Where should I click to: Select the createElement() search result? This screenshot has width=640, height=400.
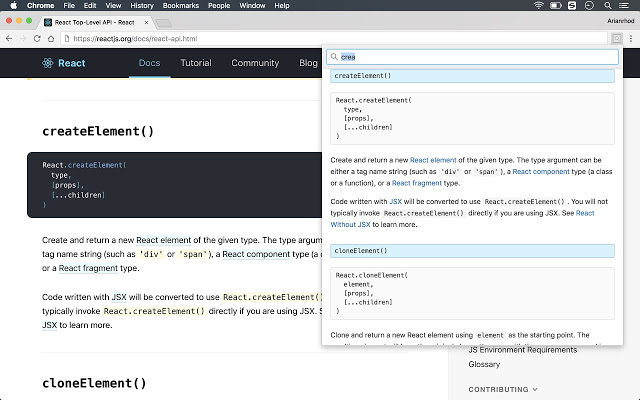click(472, 76)
